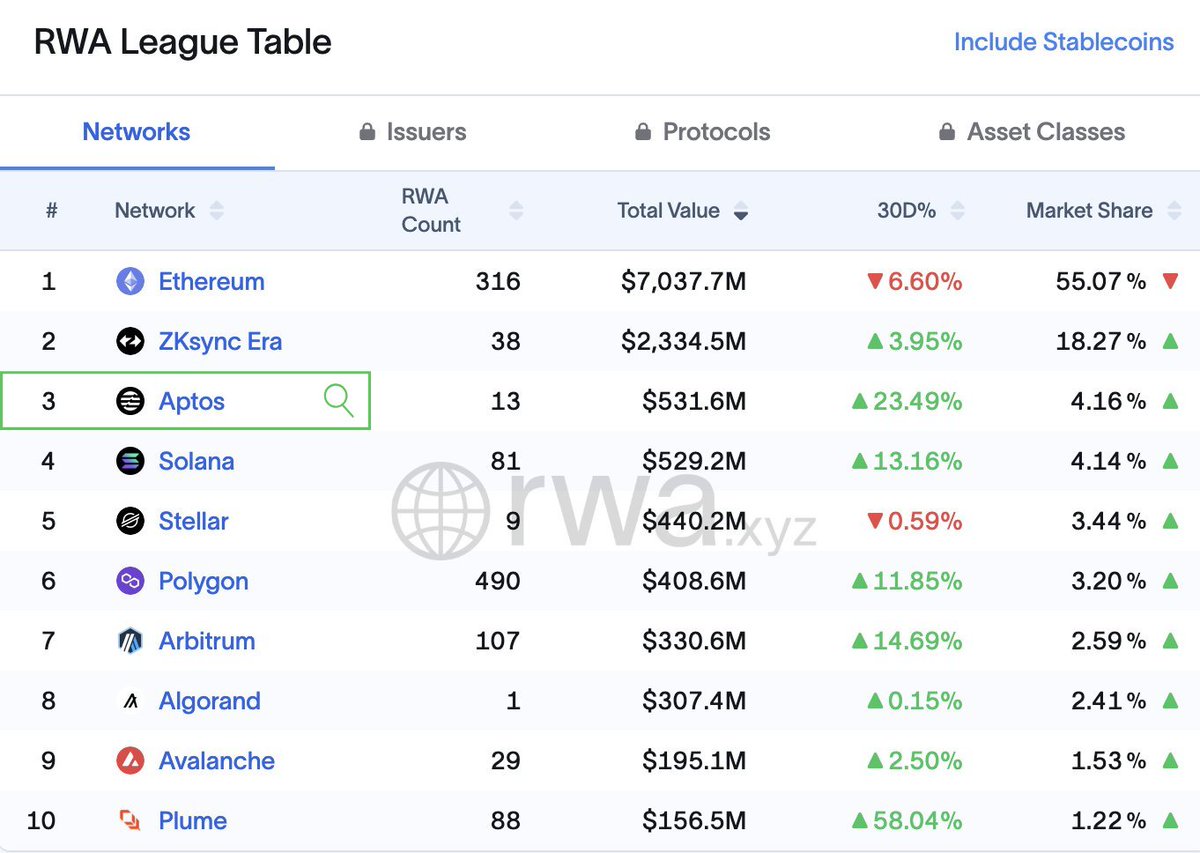The image size is (1200, 853).
Task: Open the Aptos network link
Action: point(192,402)
